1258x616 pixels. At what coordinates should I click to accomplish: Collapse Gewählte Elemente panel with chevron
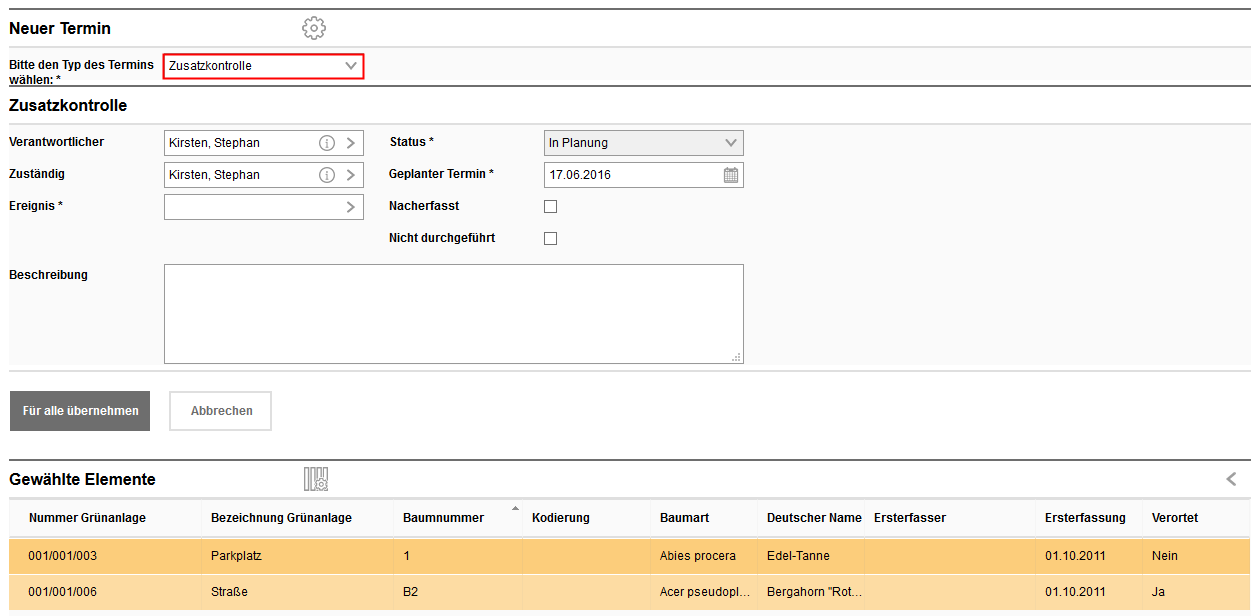click(1231, 479)
